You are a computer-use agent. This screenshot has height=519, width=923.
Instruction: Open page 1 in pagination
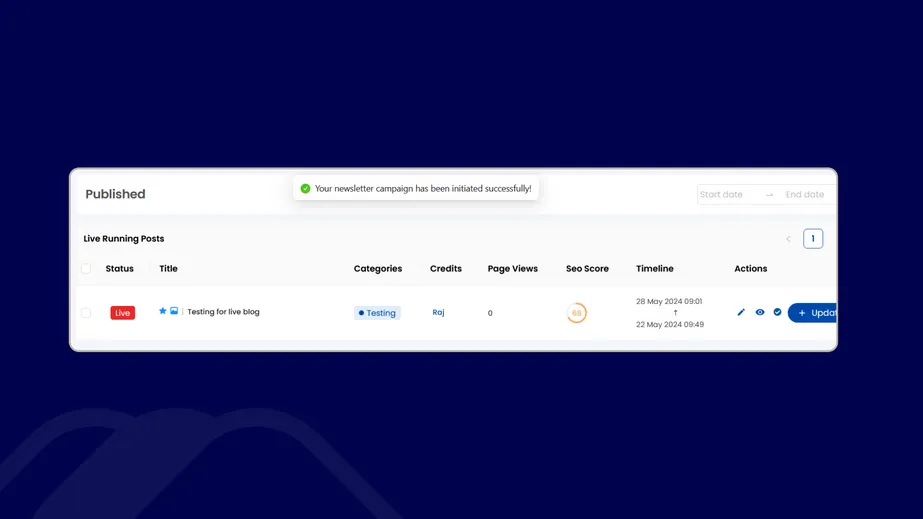(813, 239)
